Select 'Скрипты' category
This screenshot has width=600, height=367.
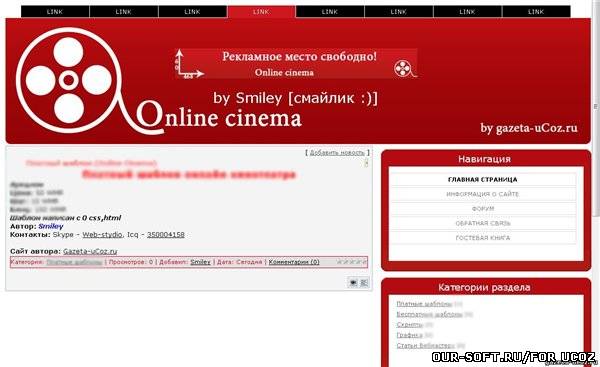click(409, 325)
